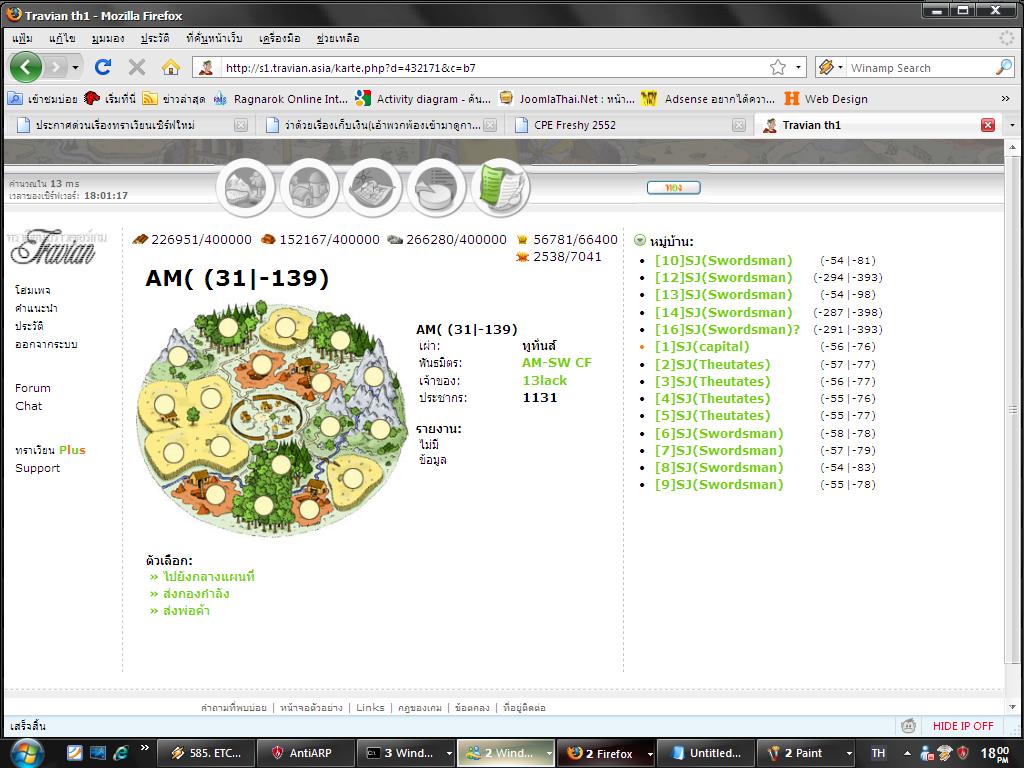Click ส่งกองกำลัง send troops link
The width and height of the screenshot is (1024, 768).
(x=196, y=594)
